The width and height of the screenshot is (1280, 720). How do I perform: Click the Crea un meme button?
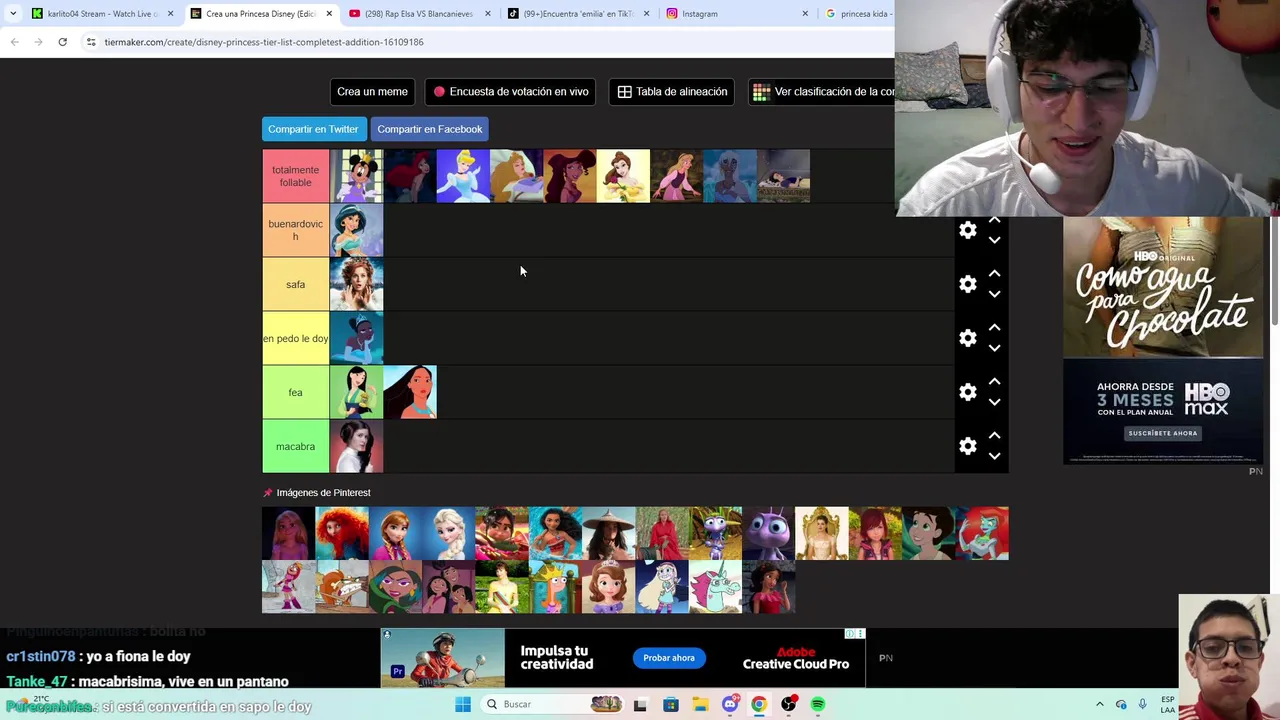coord(372,91)
